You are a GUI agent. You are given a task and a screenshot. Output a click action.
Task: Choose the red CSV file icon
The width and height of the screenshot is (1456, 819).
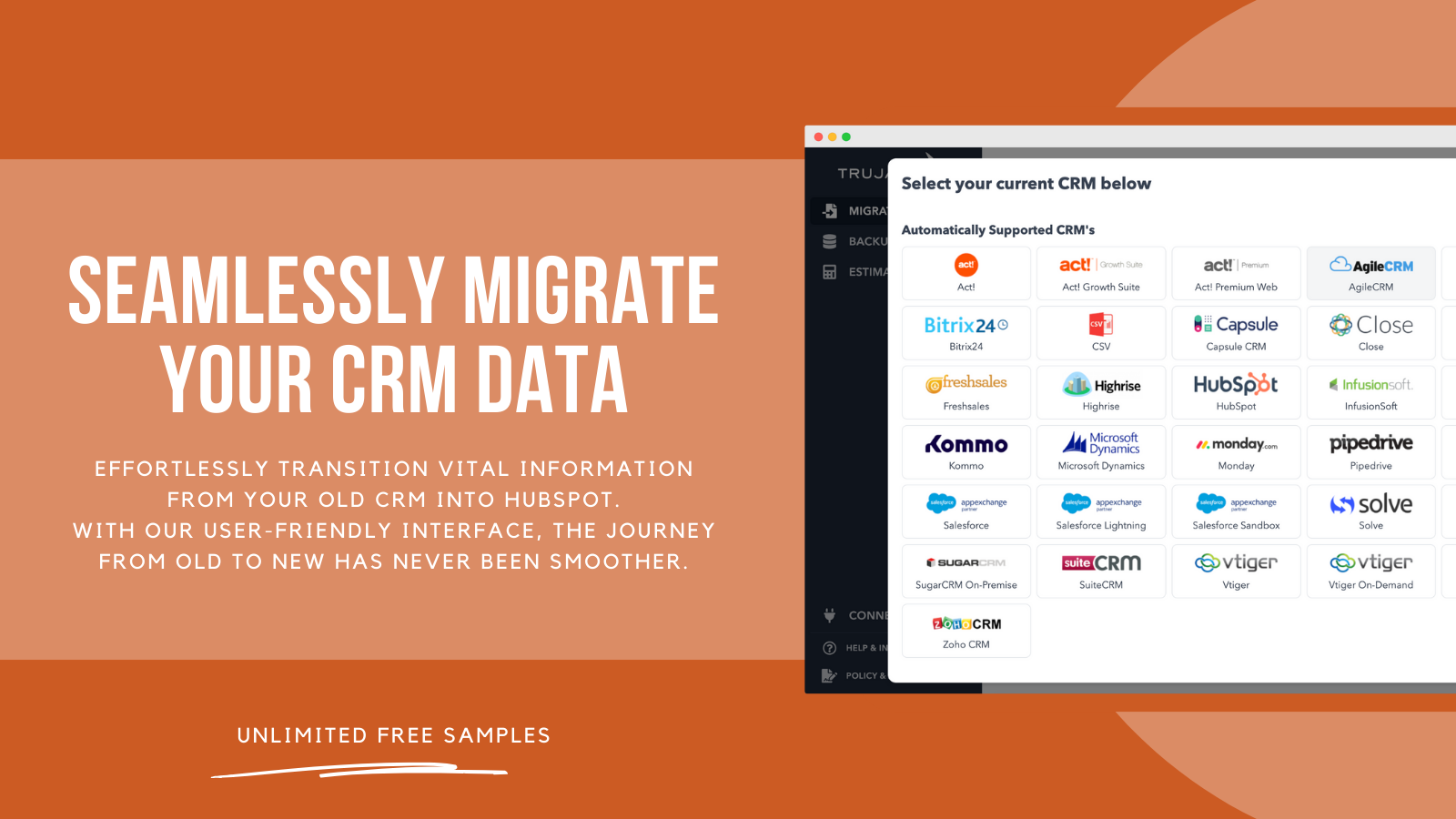[x=1100, y=325]
